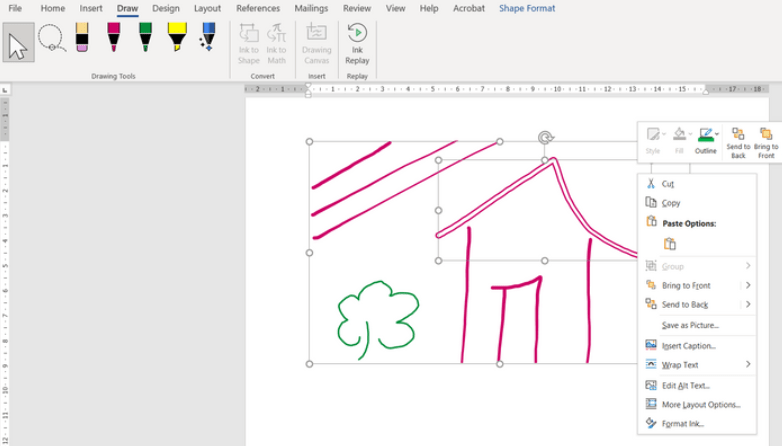Image resolution: width=782 pixels, height=446 pixels.
Task: Choose the yellow highlighter
Action: point(176,40)
